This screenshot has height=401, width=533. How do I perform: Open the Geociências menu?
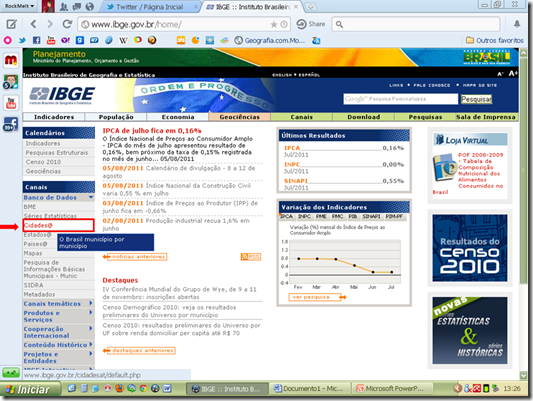[x=239, y=117]
